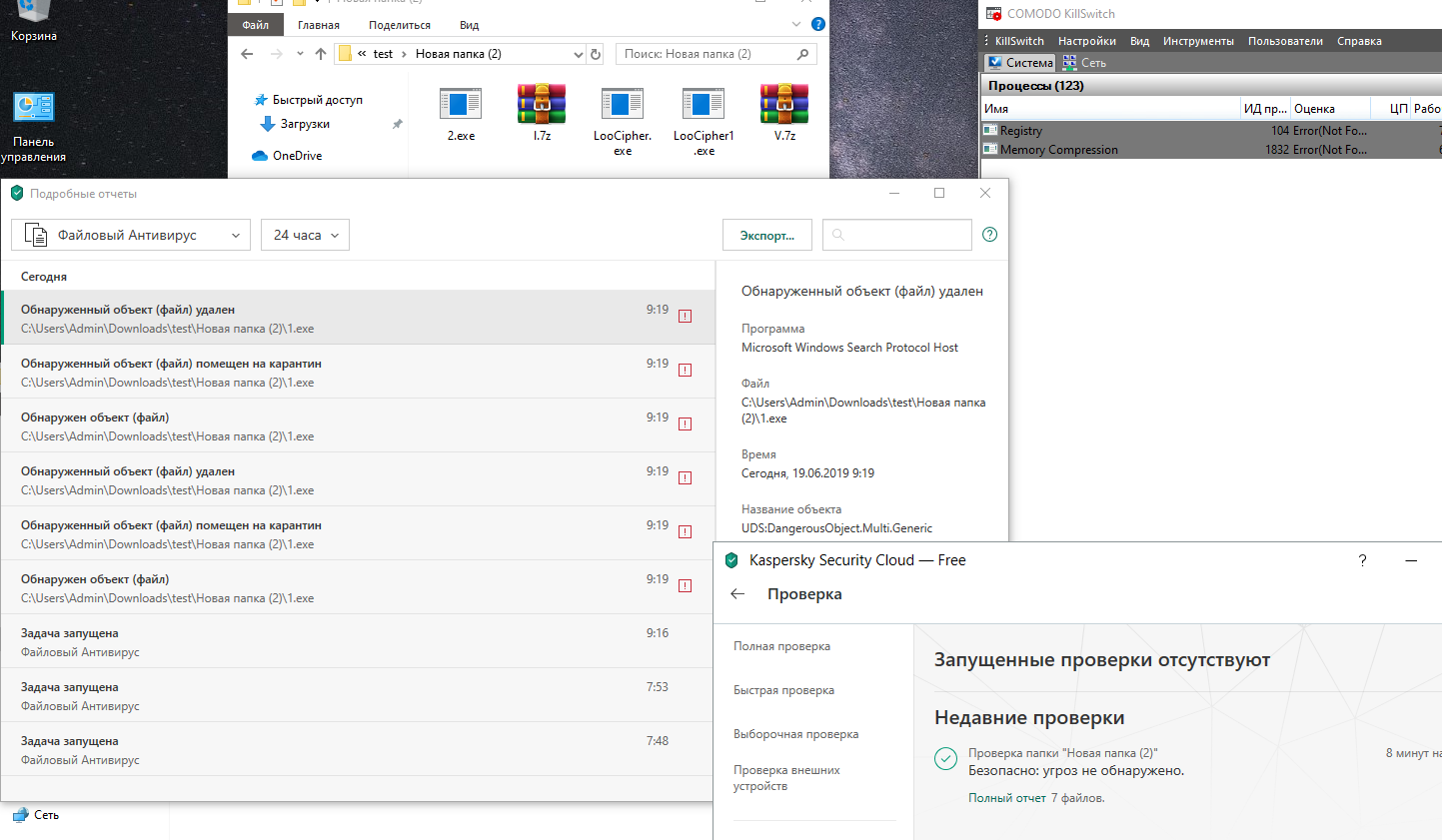
Task: Open the 24 часа period dropdown
Action: point(306,235)
